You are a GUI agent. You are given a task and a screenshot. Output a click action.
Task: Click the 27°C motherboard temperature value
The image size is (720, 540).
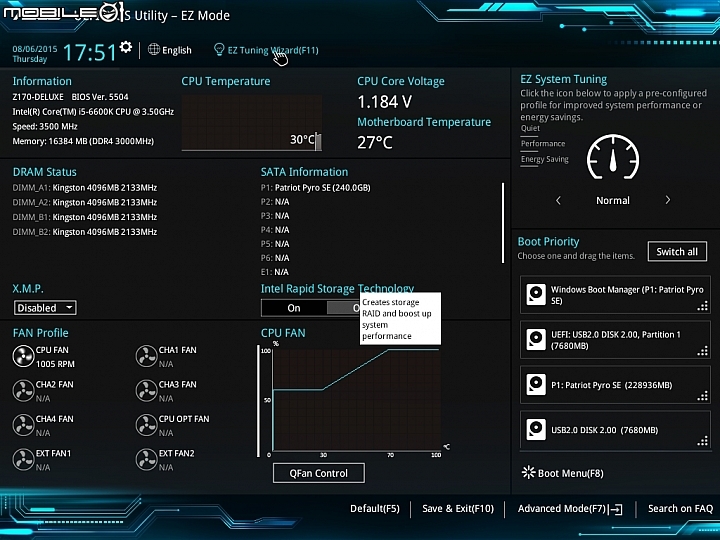(x=375, y=142)
